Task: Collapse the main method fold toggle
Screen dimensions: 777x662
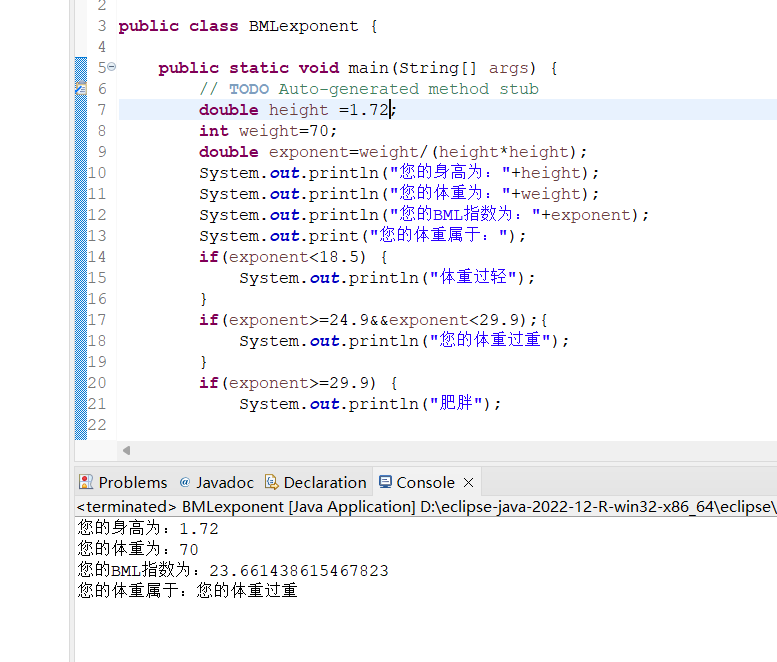Action: coord(112,66)
